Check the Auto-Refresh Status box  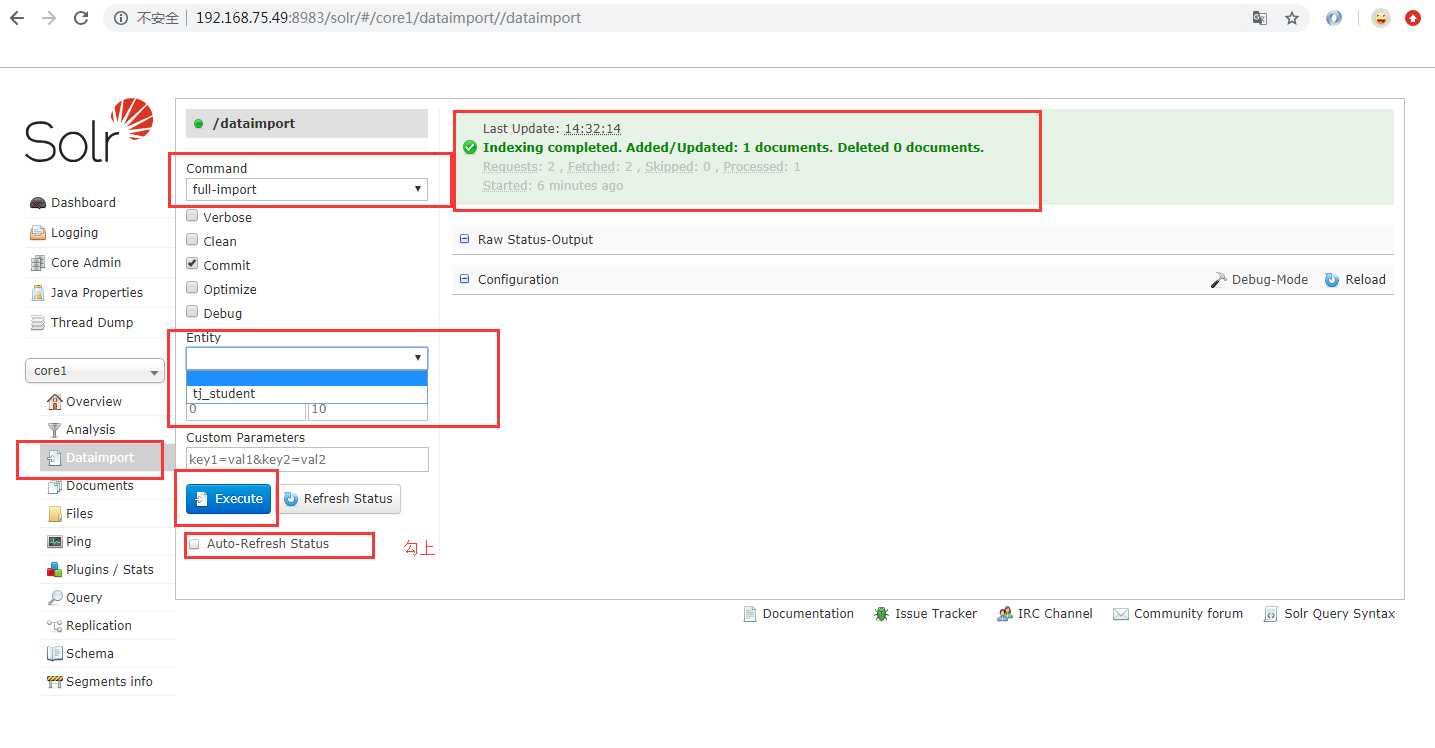click(194, 544)
